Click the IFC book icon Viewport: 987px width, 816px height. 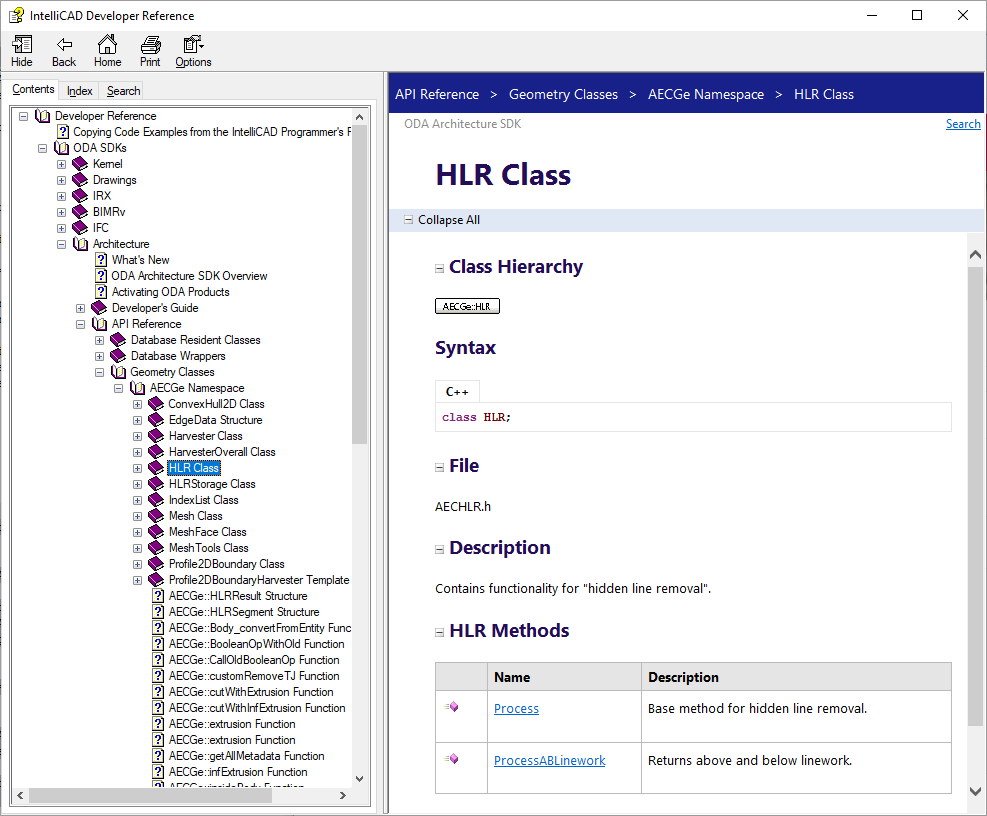pos(80,228)
